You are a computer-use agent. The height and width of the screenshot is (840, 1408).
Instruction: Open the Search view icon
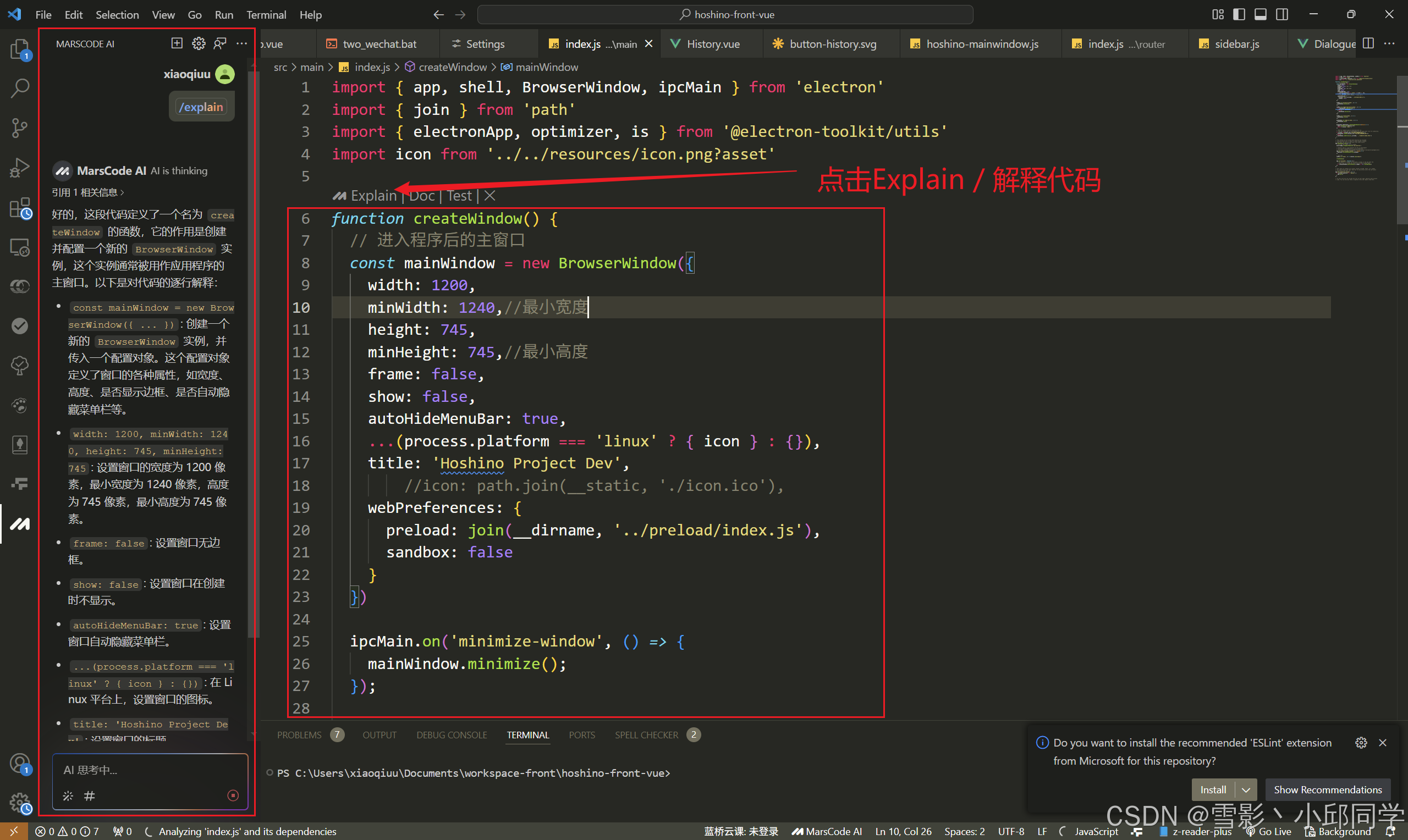click(20, 89)
